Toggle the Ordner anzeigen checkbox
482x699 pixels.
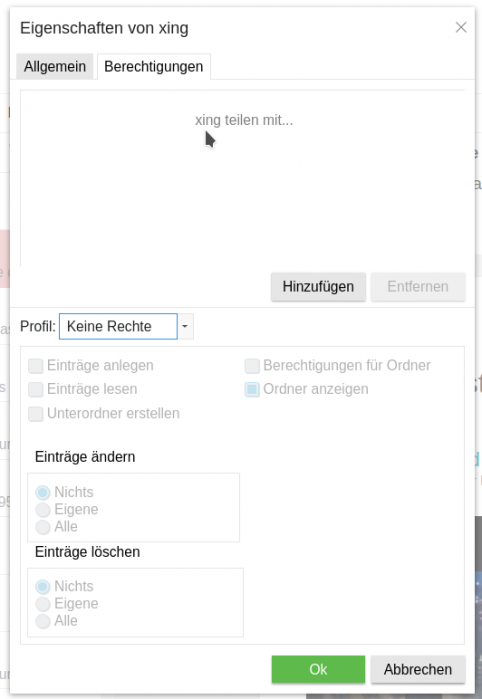coord(252,389)
